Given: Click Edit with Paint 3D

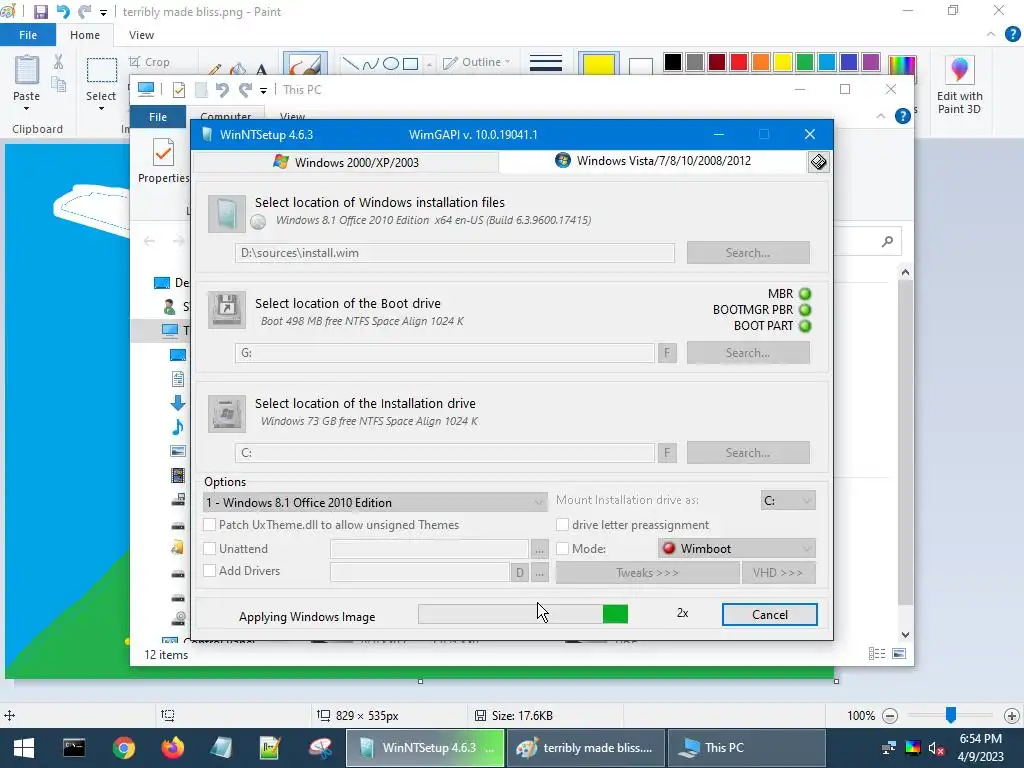Looking at the screenshot, I should coord(959,85).
